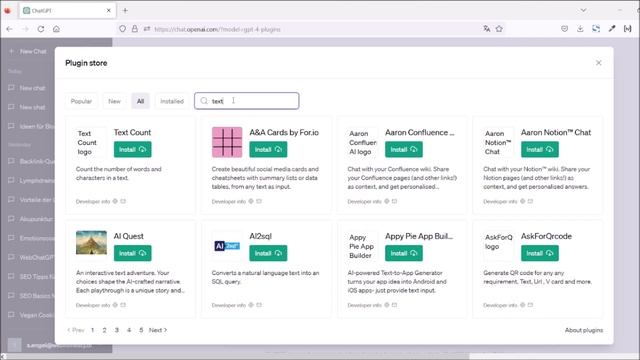Screen dimensions: 640x360
Task: Open the SEO Basics chat in sidebar
Action: 31,296
